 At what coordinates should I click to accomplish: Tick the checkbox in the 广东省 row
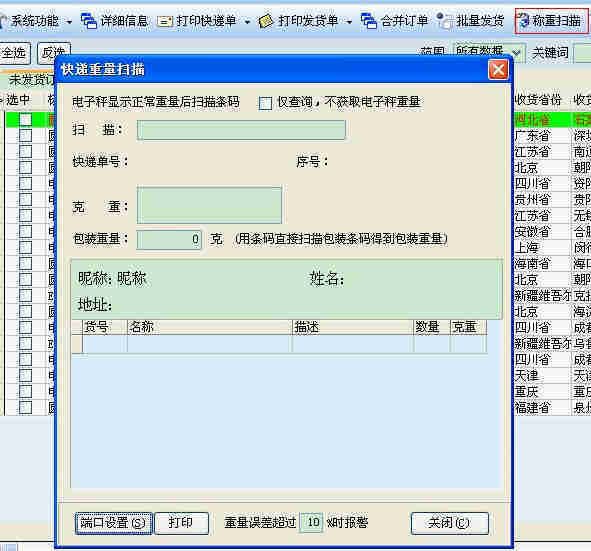(26, 136)
